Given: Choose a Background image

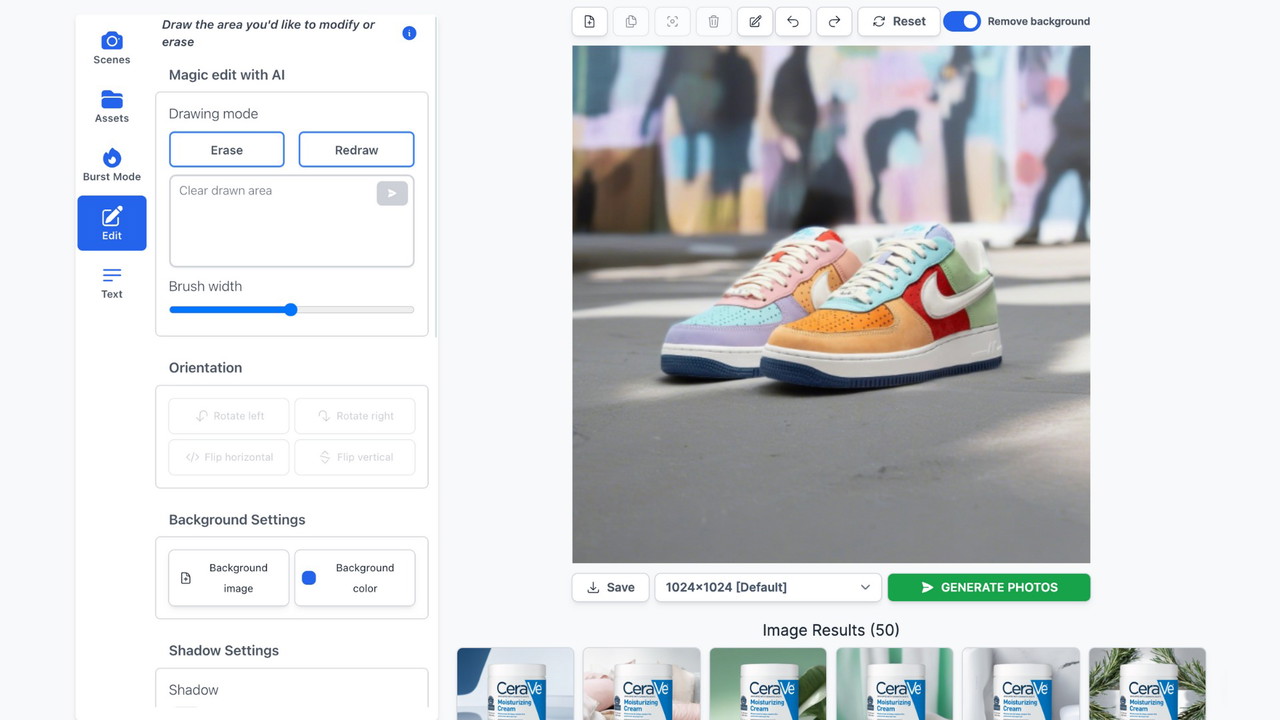Looking at the screenshot, I should (x=228, y=578).
